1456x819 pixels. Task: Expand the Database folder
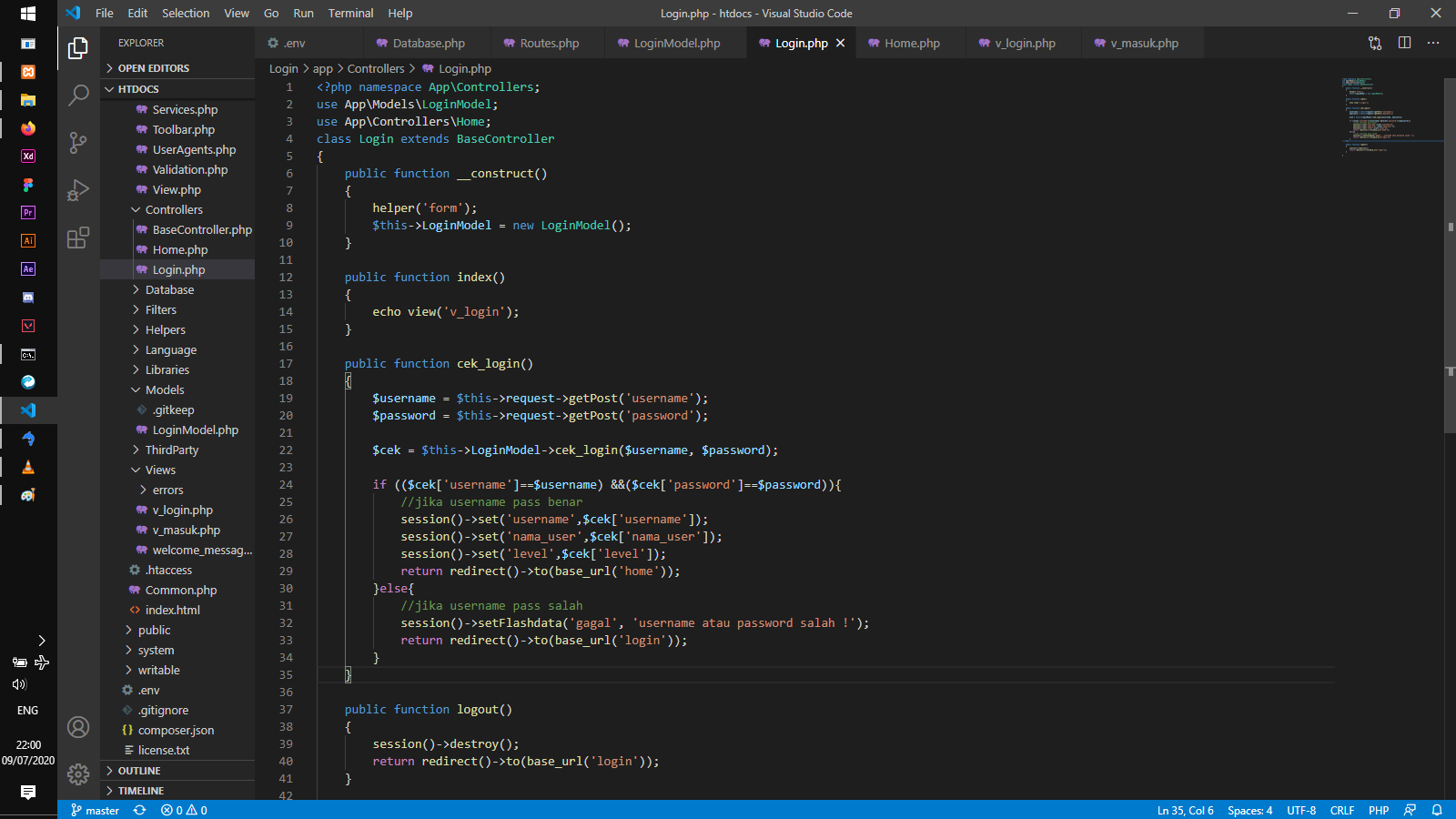click(x=169, y=289)
